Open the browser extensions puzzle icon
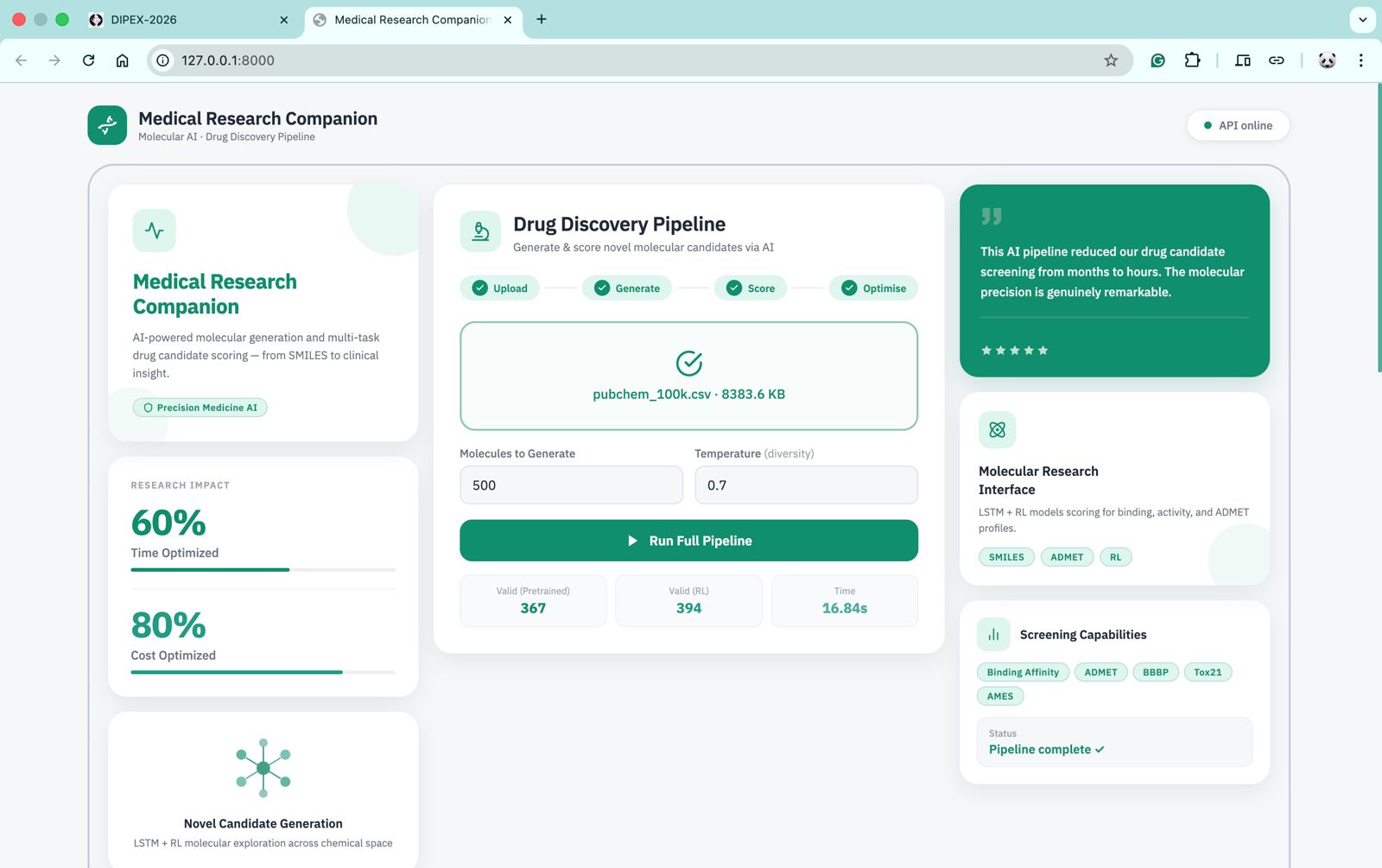The image size is (1382, 868). point(1192,60)
